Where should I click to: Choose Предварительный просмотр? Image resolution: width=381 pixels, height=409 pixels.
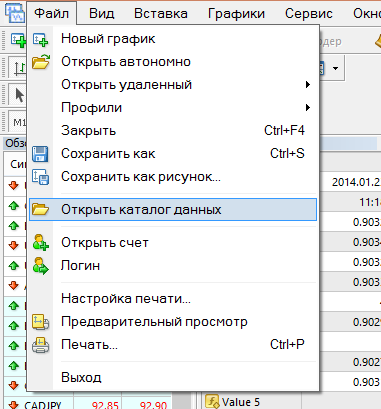pos(173,322)
